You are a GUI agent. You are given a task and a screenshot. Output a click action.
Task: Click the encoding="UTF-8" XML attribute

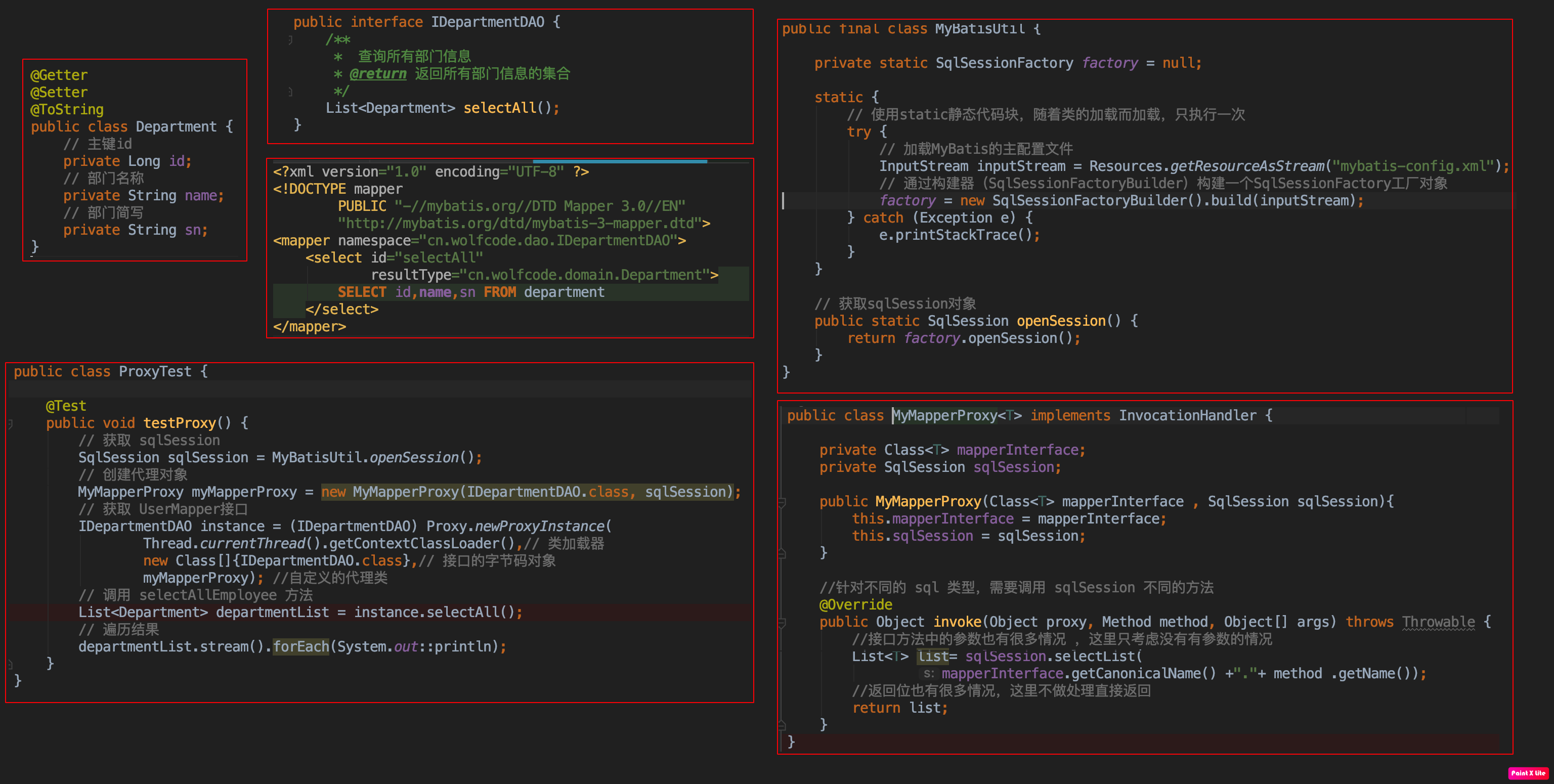pyautogui.click(x=499, y=172)
